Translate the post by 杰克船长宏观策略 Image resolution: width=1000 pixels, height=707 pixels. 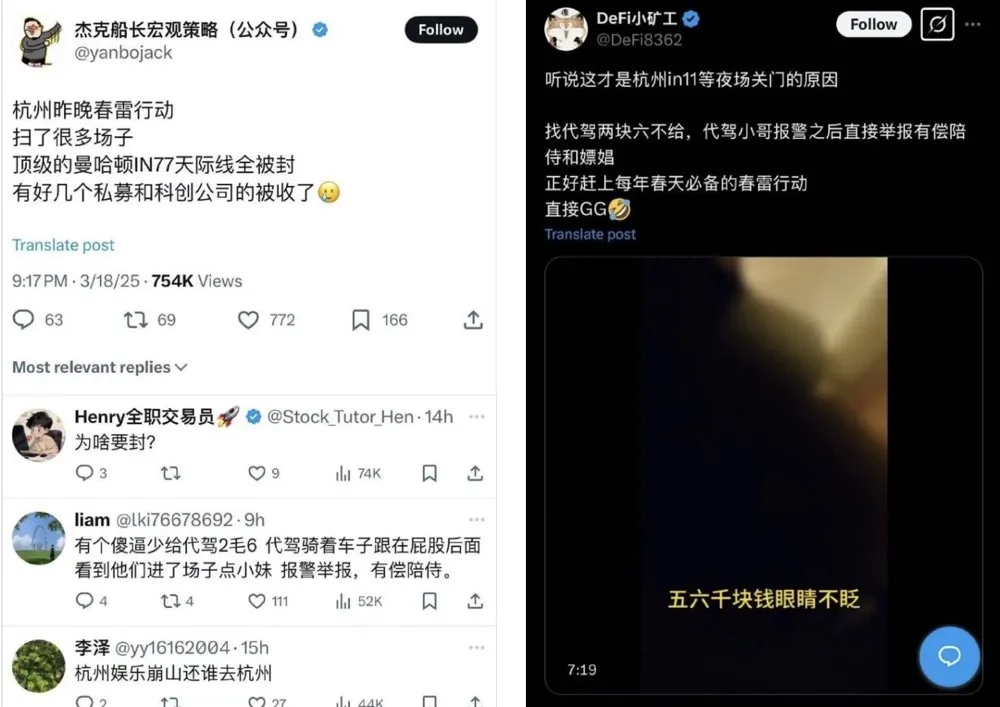[x=63, y=245]
